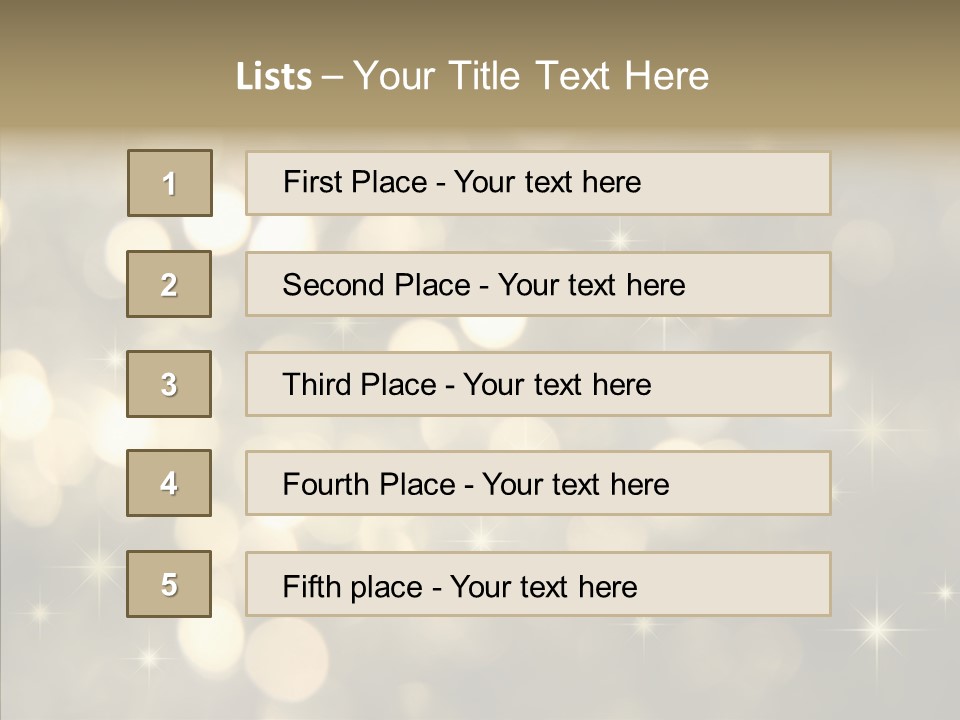Viewport: 960px width, 720px height.
Task: Click 'Your text here' in second bar
Action: [591, 285]
